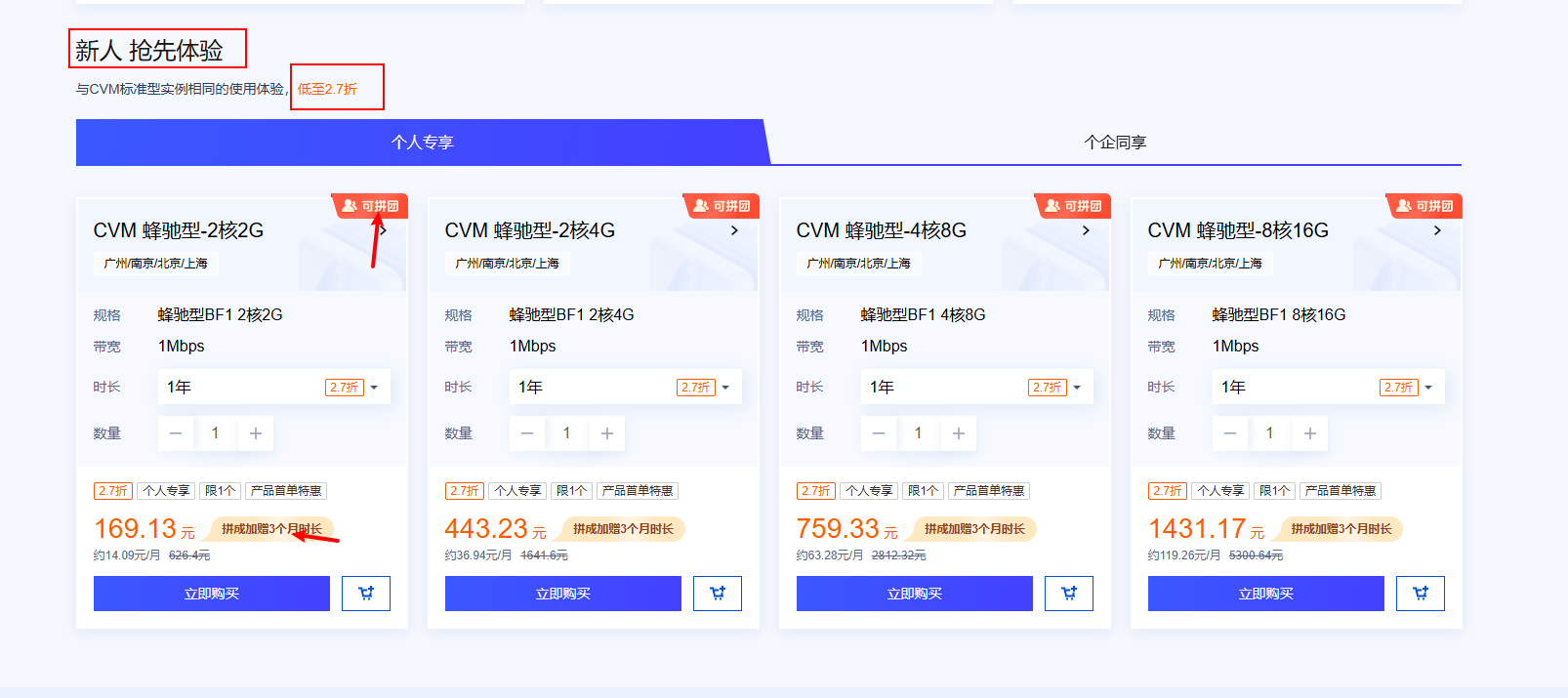
Task: Click quantity input field on 2核4G card
Action: point(567,433)
